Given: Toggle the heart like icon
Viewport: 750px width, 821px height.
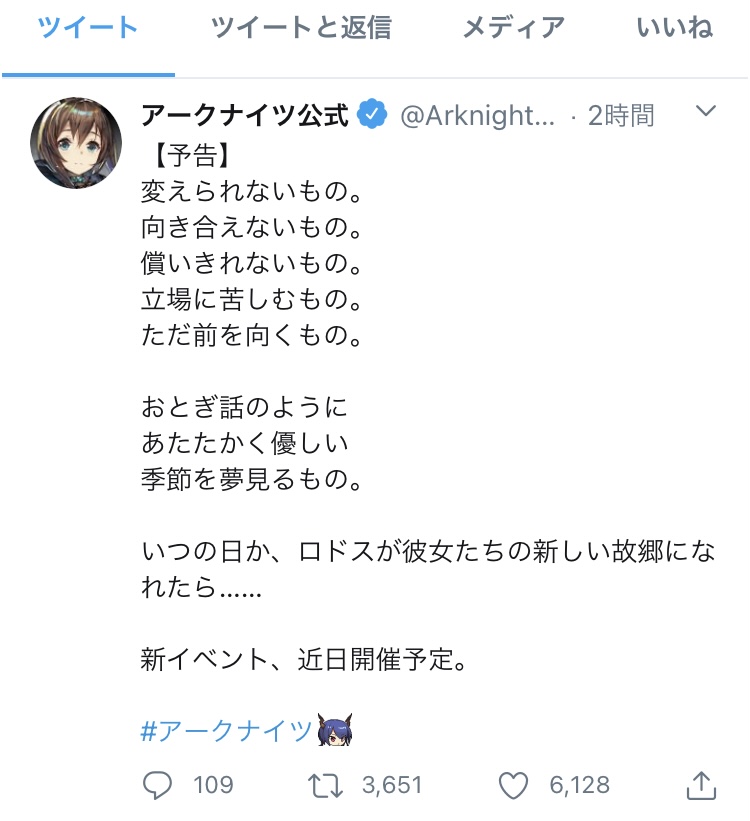Looking at the screenshot, I should click(x=513, y=785).
